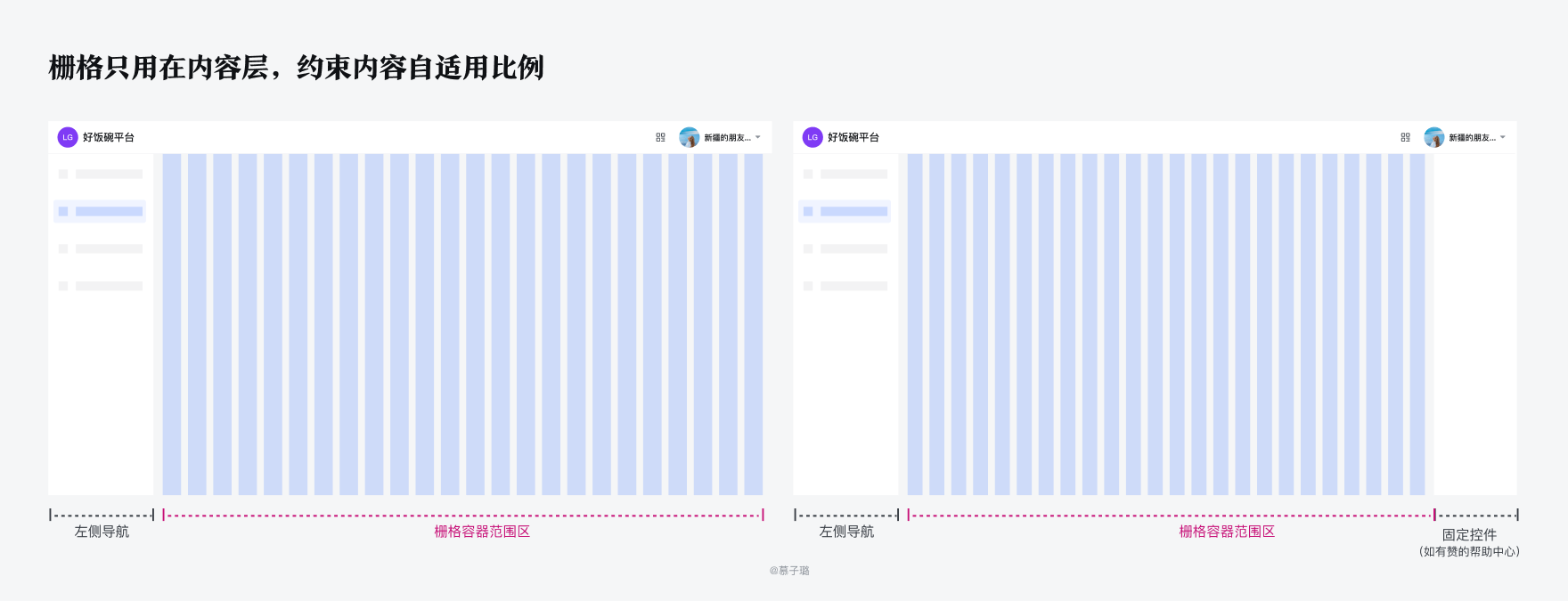Open the apps grid icon in the left mockup

point(660,137)
